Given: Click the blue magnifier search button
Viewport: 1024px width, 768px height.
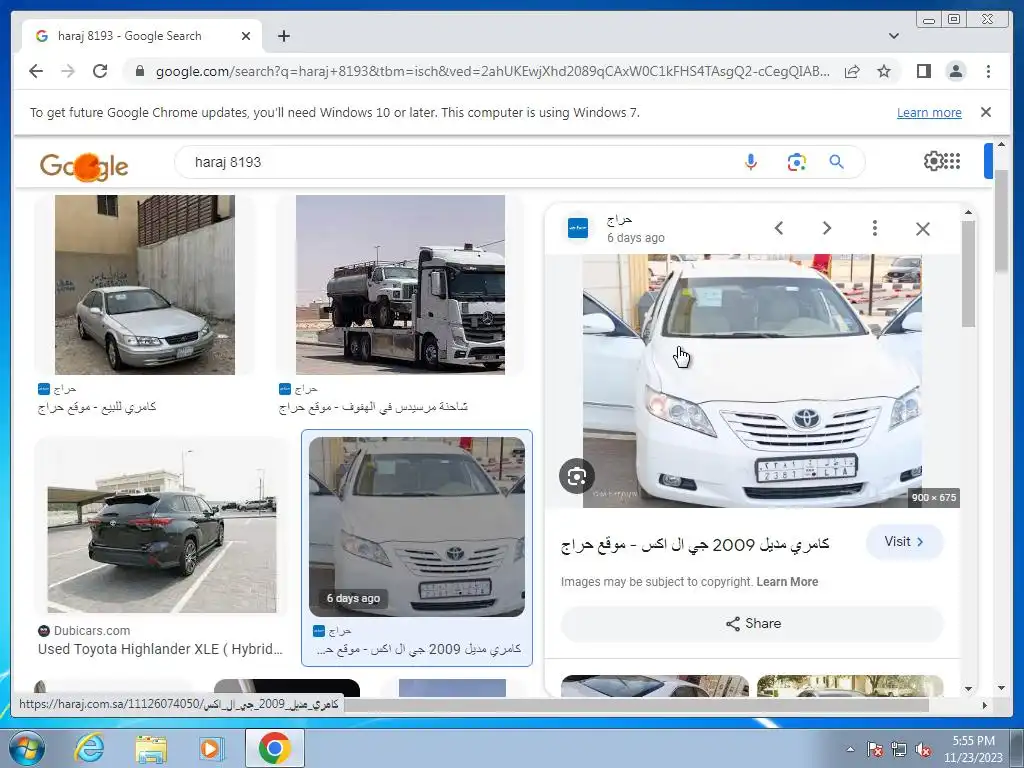Looking at the screenshot, I should [x=836, y=162].
